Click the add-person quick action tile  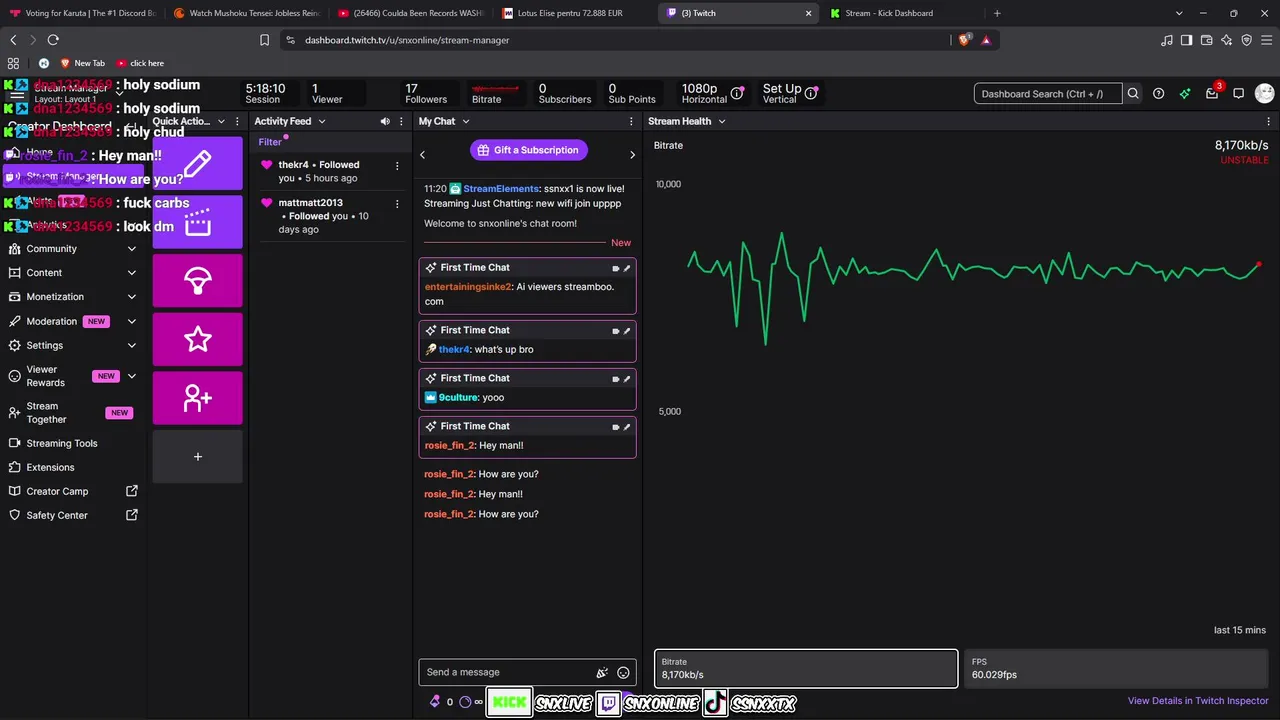pos(197,398)
